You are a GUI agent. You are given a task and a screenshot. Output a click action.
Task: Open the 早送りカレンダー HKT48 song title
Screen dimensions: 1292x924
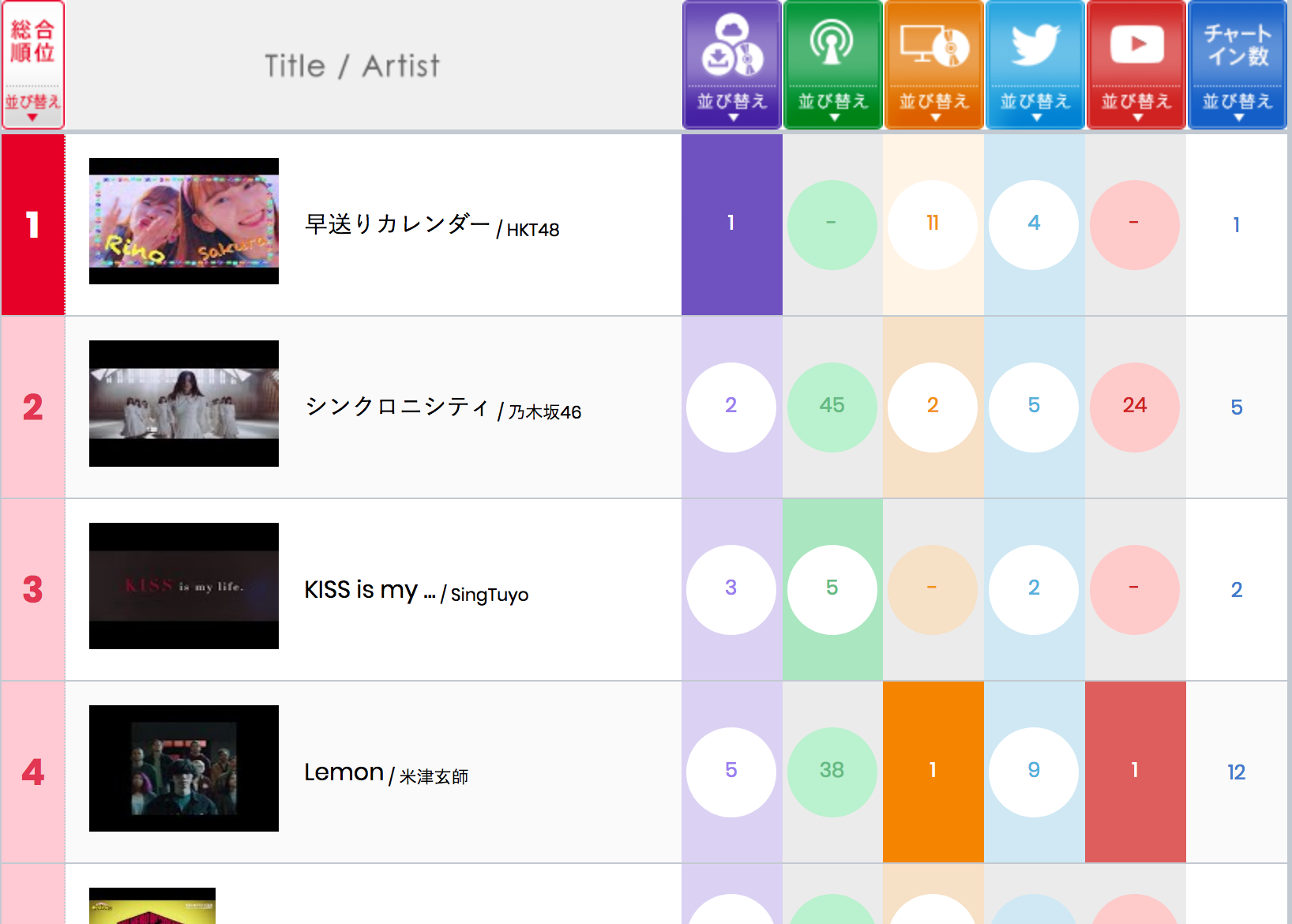[397, 225]
